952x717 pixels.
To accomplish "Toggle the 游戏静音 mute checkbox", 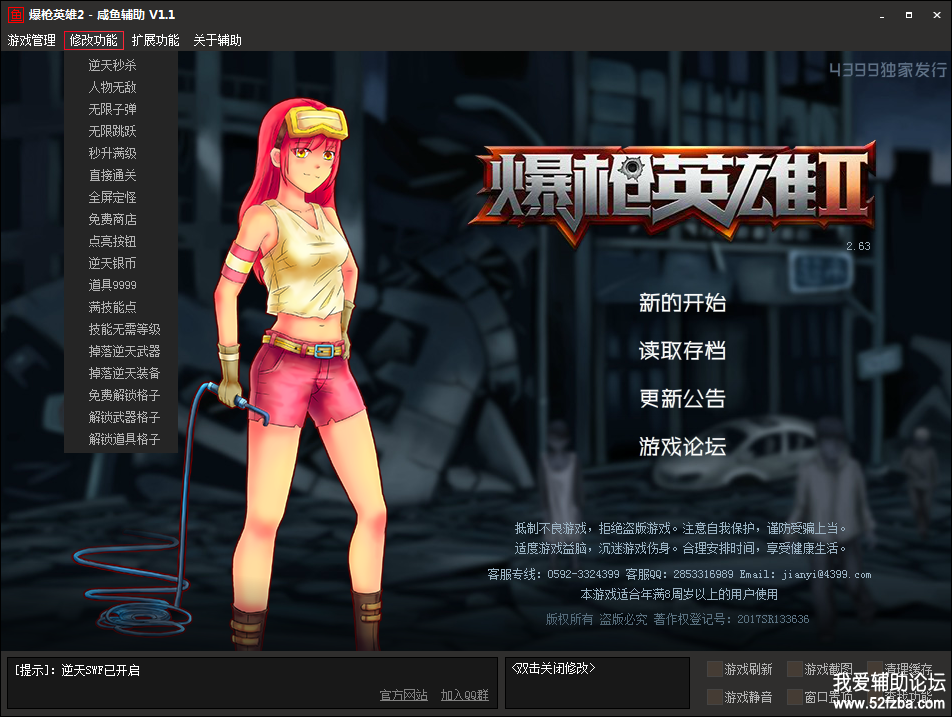I will (x=715, y=697).
